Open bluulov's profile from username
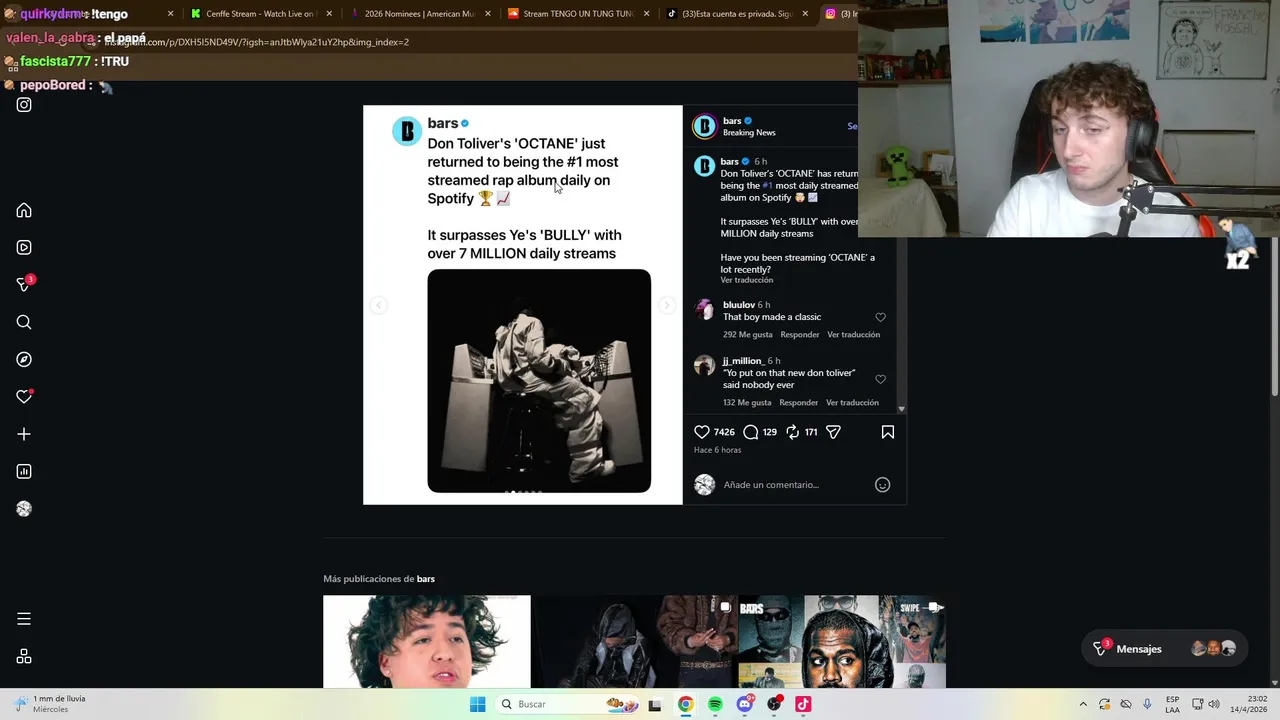The height and width of the screenshot is (720, 1280). [x=738, y=305]
